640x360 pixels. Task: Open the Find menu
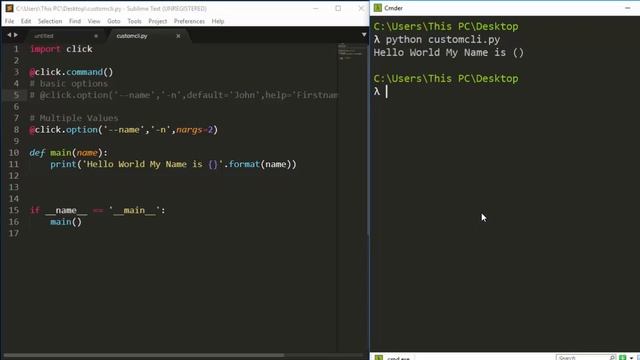75,21
